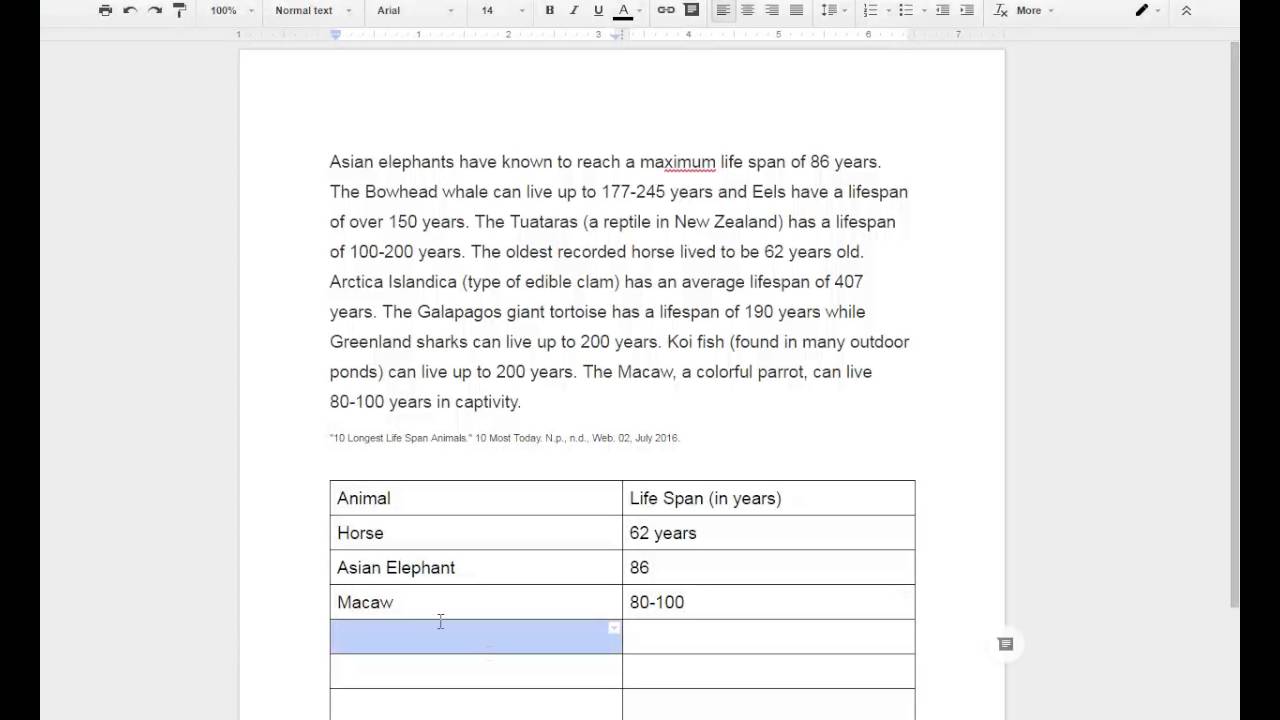Open the Arial font dropdown
Screen dimensions: 1280x720
415,10
